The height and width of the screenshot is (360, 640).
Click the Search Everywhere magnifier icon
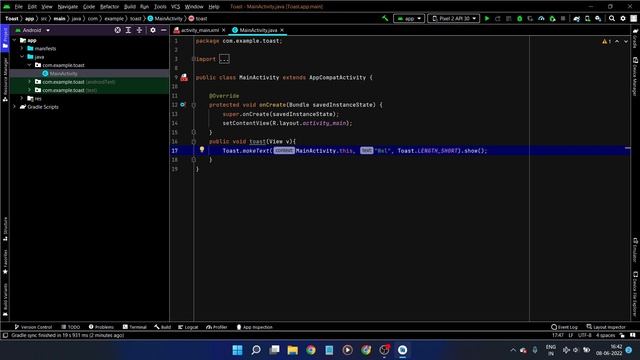[x=612, y=18]
